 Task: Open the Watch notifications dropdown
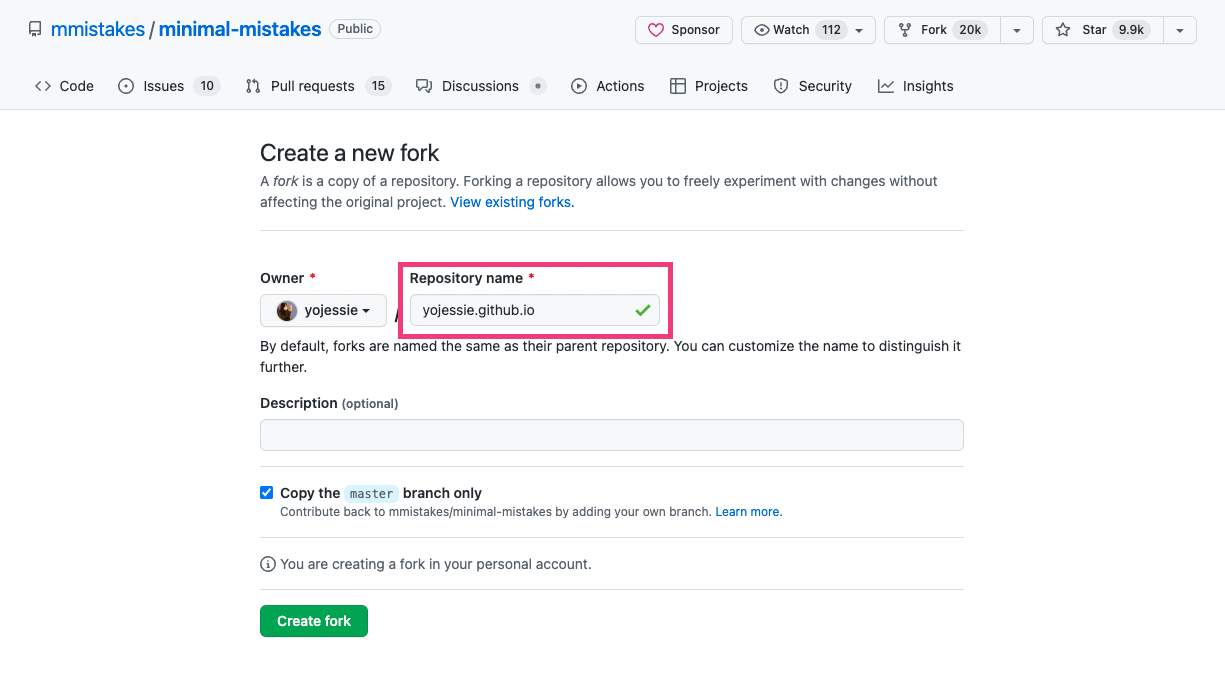pyautogui.click(x=808, y=30)
